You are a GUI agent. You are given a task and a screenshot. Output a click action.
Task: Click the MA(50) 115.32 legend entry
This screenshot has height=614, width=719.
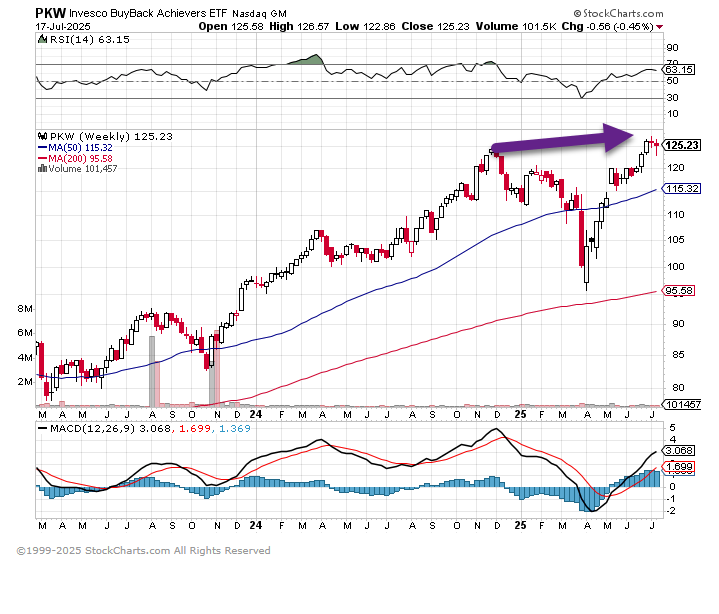coord(75,148)
